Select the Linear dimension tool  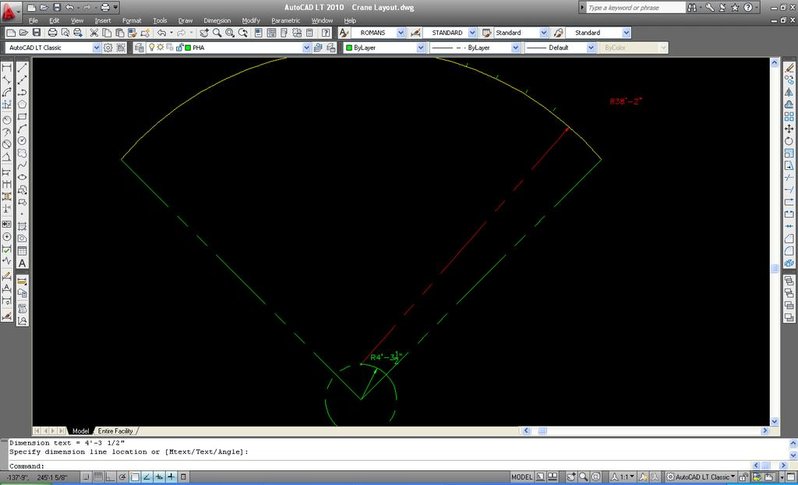[x=7, y=68]
